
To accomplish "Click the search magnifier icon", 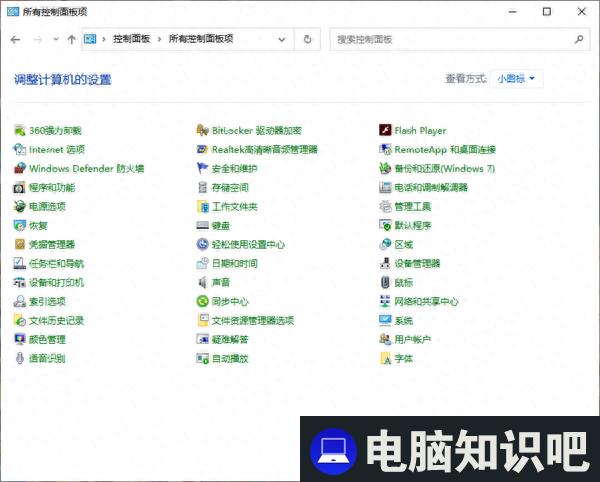I will [579, 39].
